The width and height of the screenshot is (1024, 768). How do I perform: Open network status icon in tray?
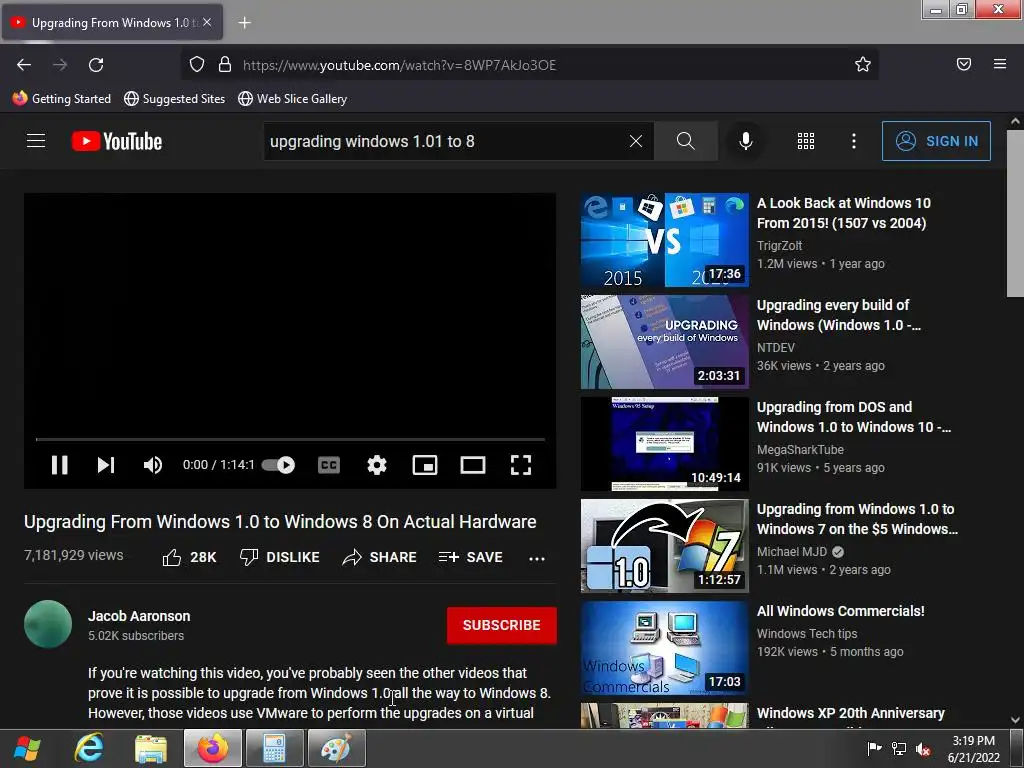tap(899, 749)
